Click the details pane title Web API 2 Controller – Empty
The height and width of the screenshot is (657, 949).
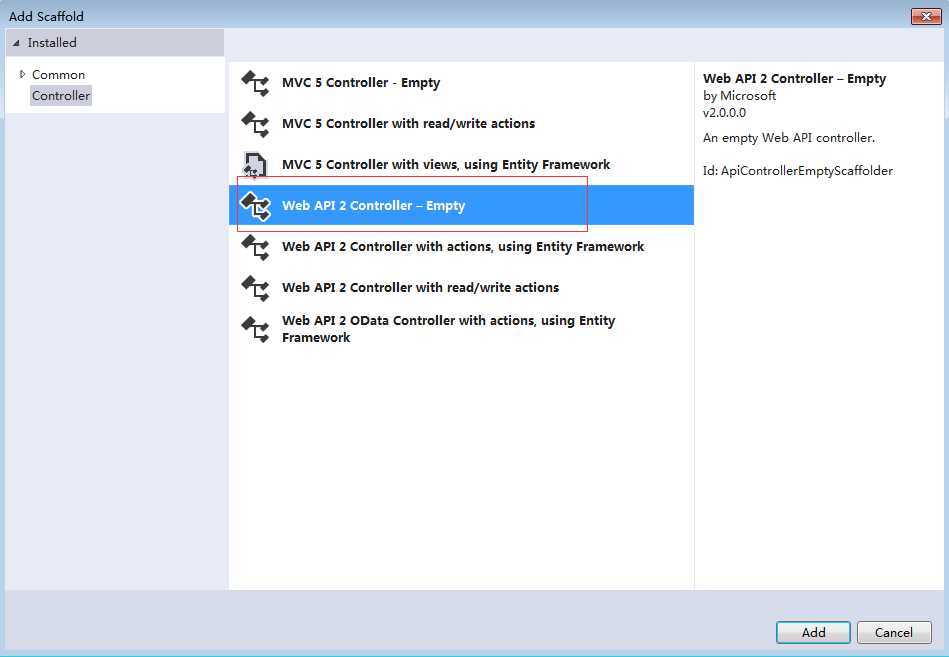794,79
